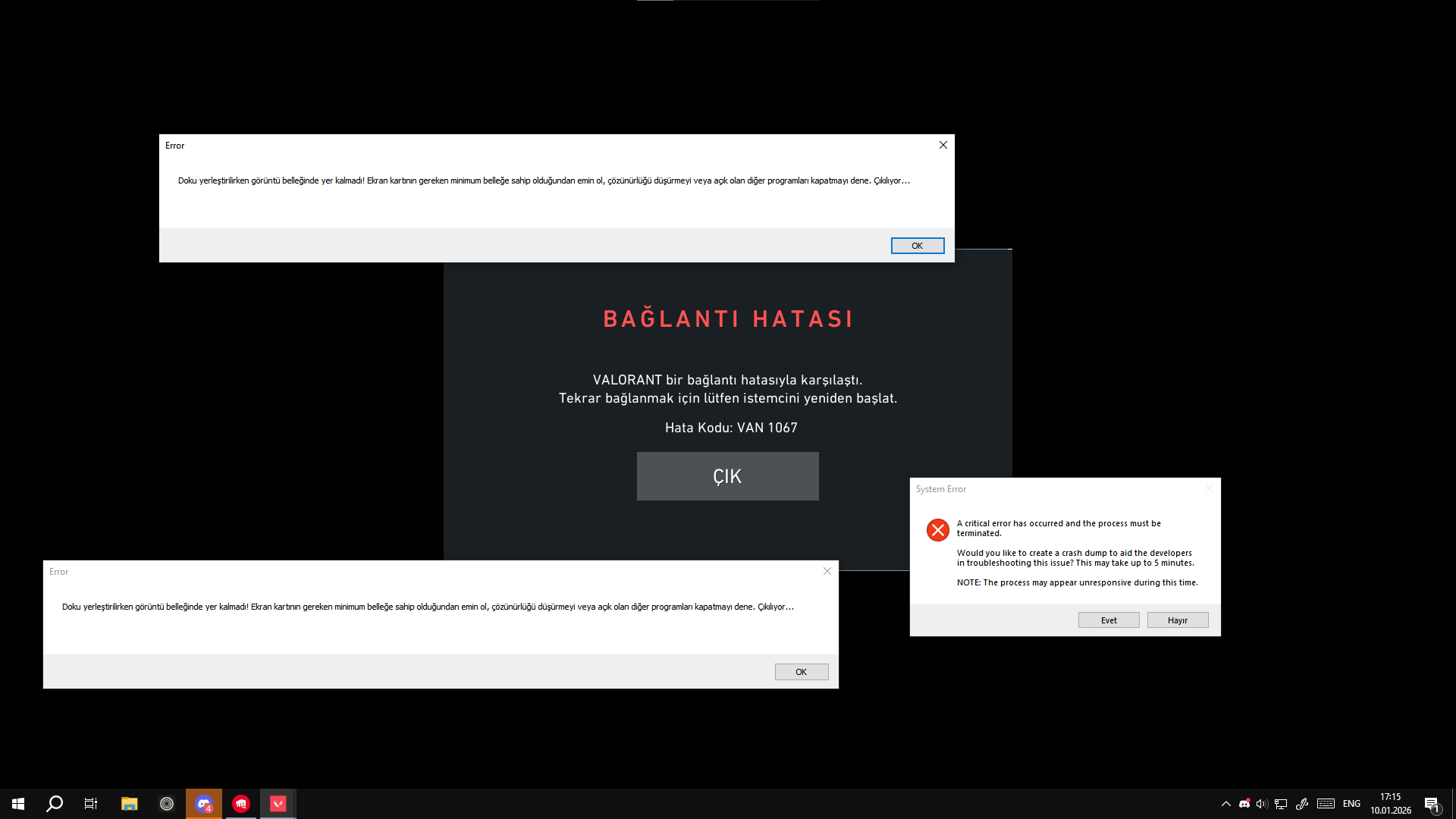Image resolution: width=1456 pixels, height=819 pixels.
Task: Open the volume control in the tray
Action: coord(1262,804)
